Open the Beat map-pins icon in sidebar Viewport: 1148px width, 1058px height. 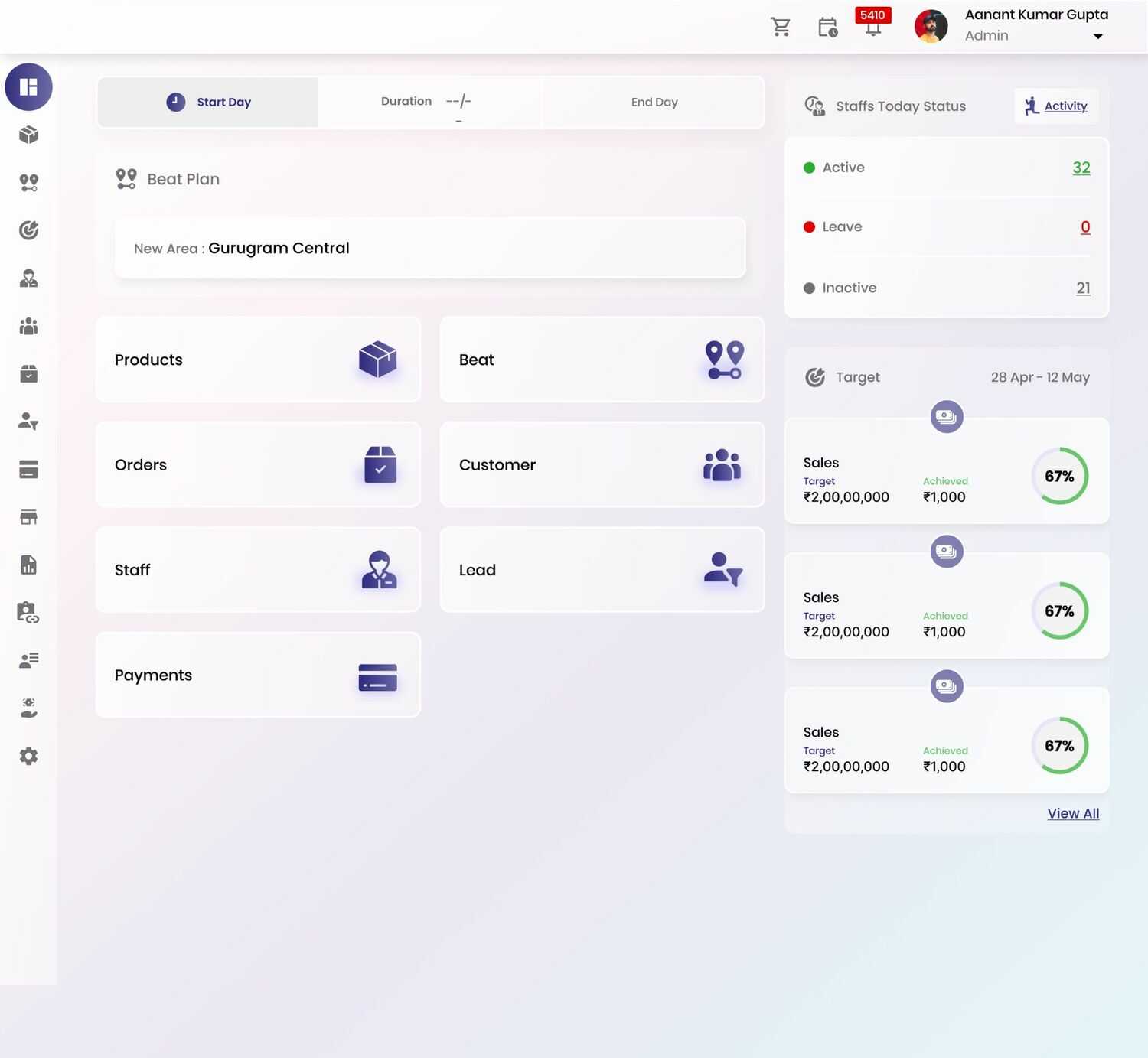[x=28, y=182]
